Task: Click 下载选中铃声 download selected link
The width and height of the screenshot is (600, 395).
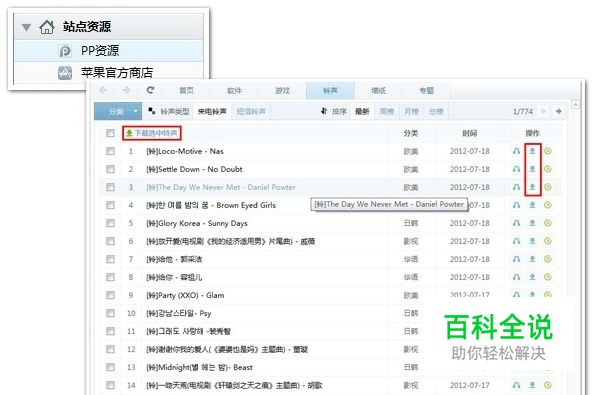Action: tap(152, 133)
